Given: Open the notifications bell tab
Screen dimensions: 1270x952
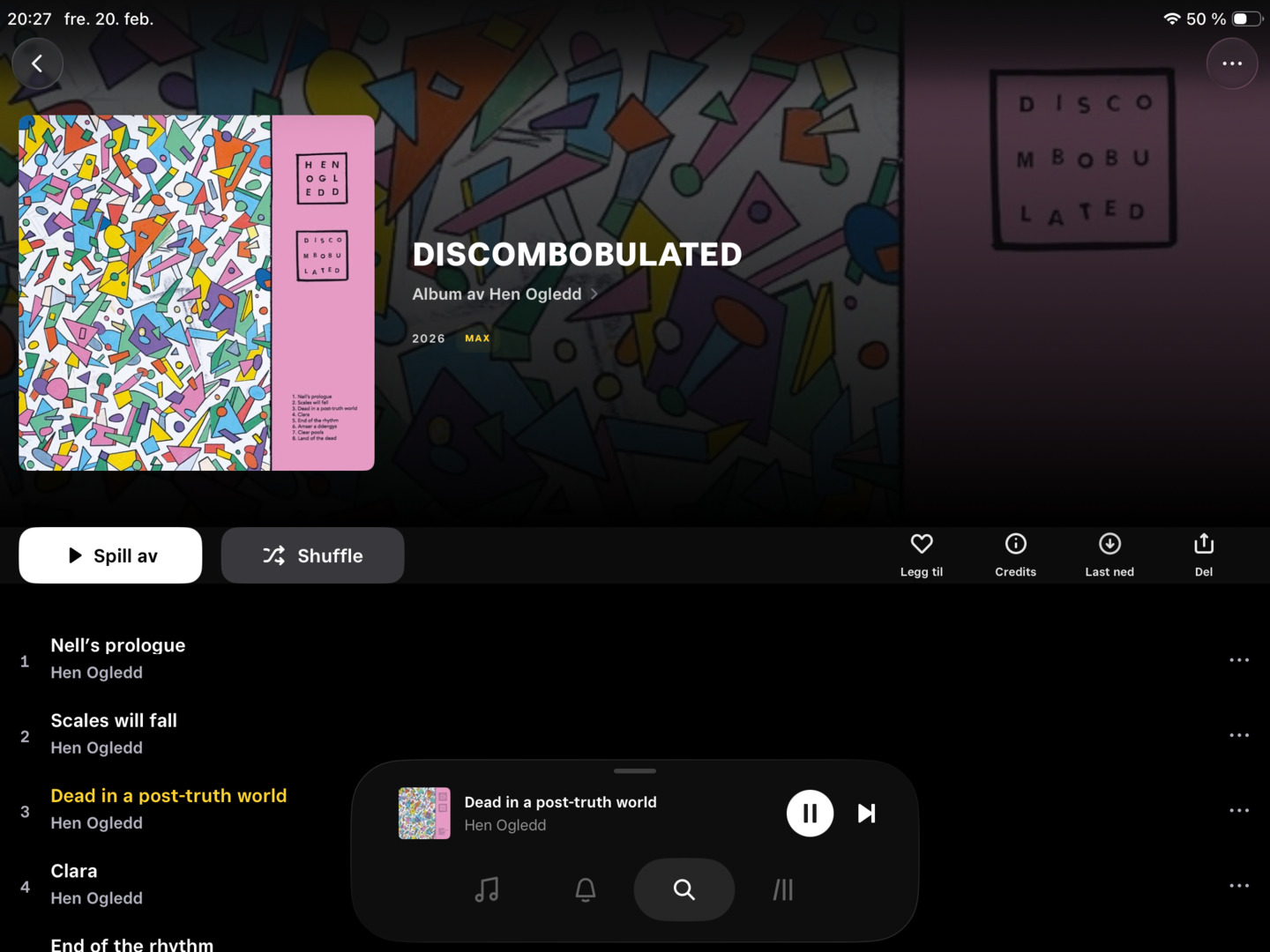Looking at the screenshot, I should 586,889.
